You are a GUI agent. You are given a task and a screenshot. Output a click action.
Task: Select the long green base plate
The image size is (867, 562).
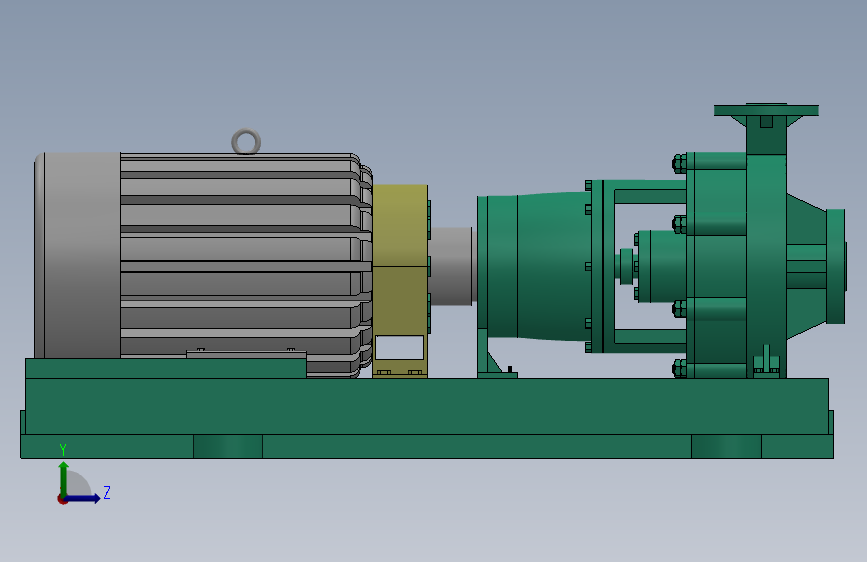(x=427, y=418)
